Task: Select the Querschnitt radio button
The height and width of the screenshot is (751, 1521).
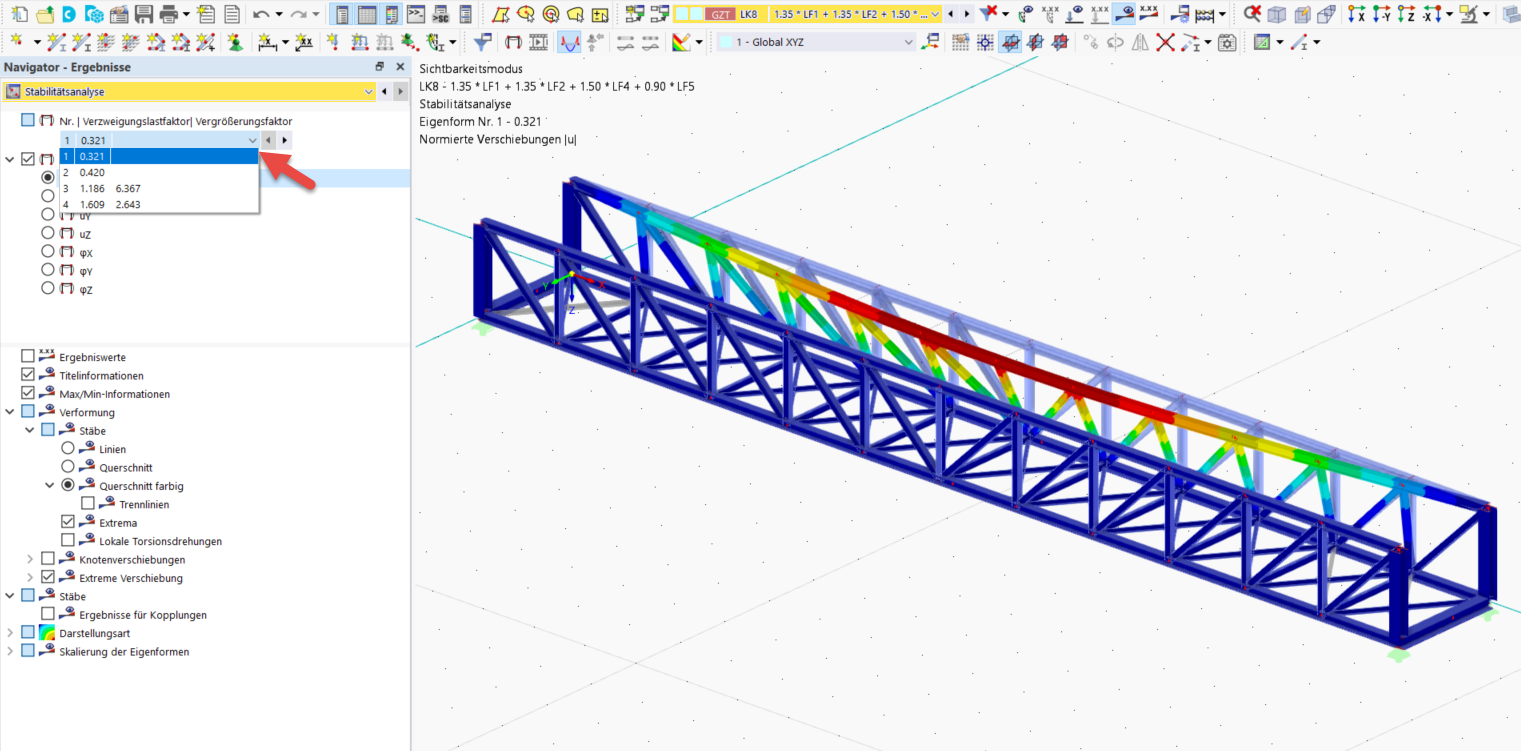Action: (x=68, y=467)
